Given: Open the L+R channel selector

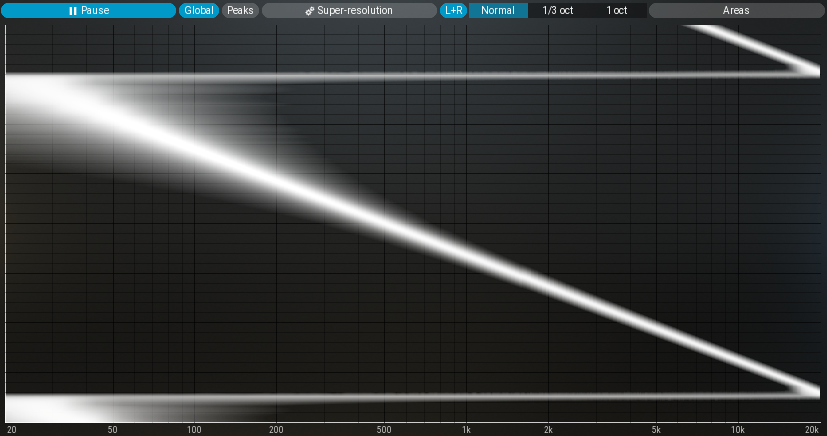Looking at the screenshot, I should (454, 11).
